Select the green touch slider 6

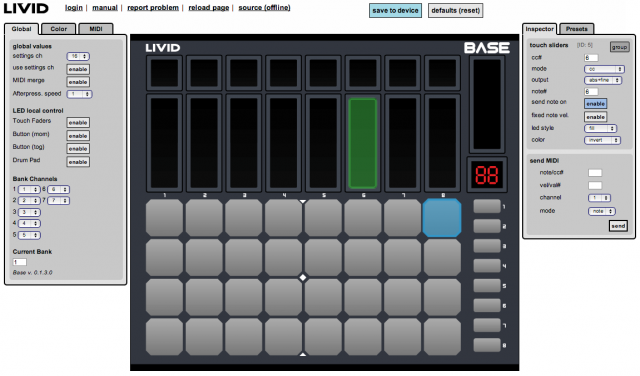[x=362, y=143]
